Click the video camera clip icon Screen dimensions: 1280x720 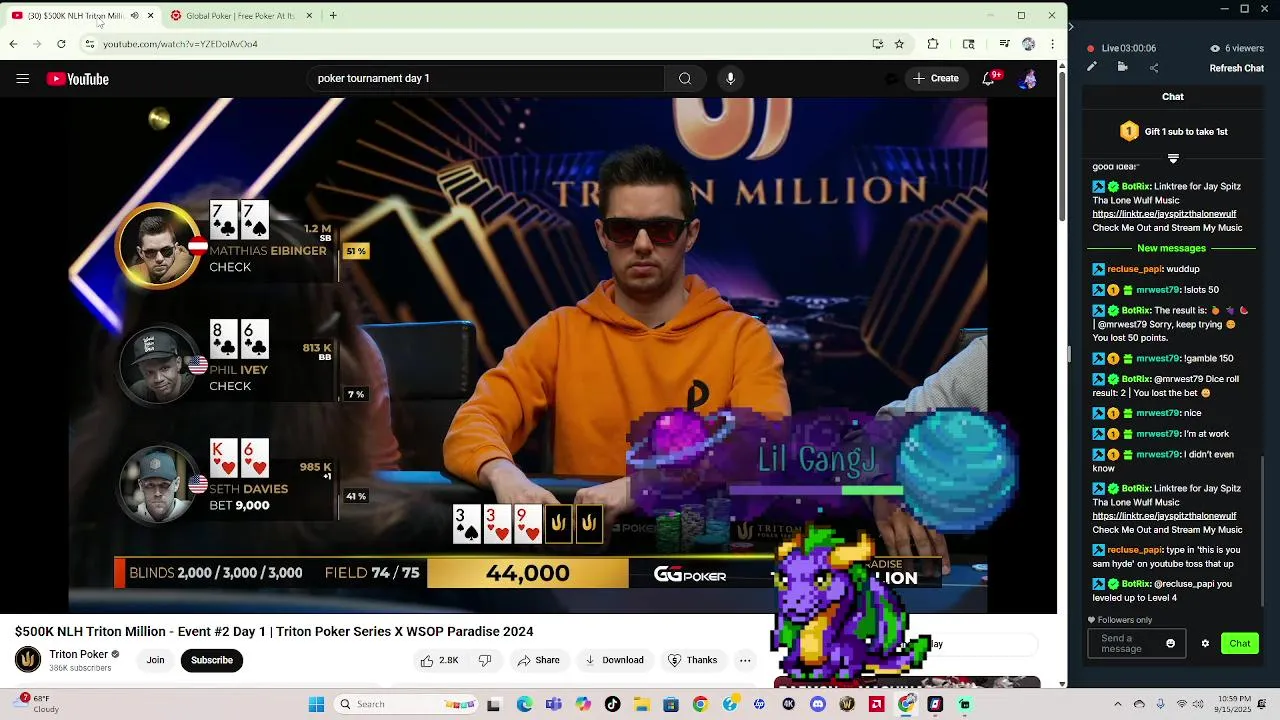(1123, 67)
